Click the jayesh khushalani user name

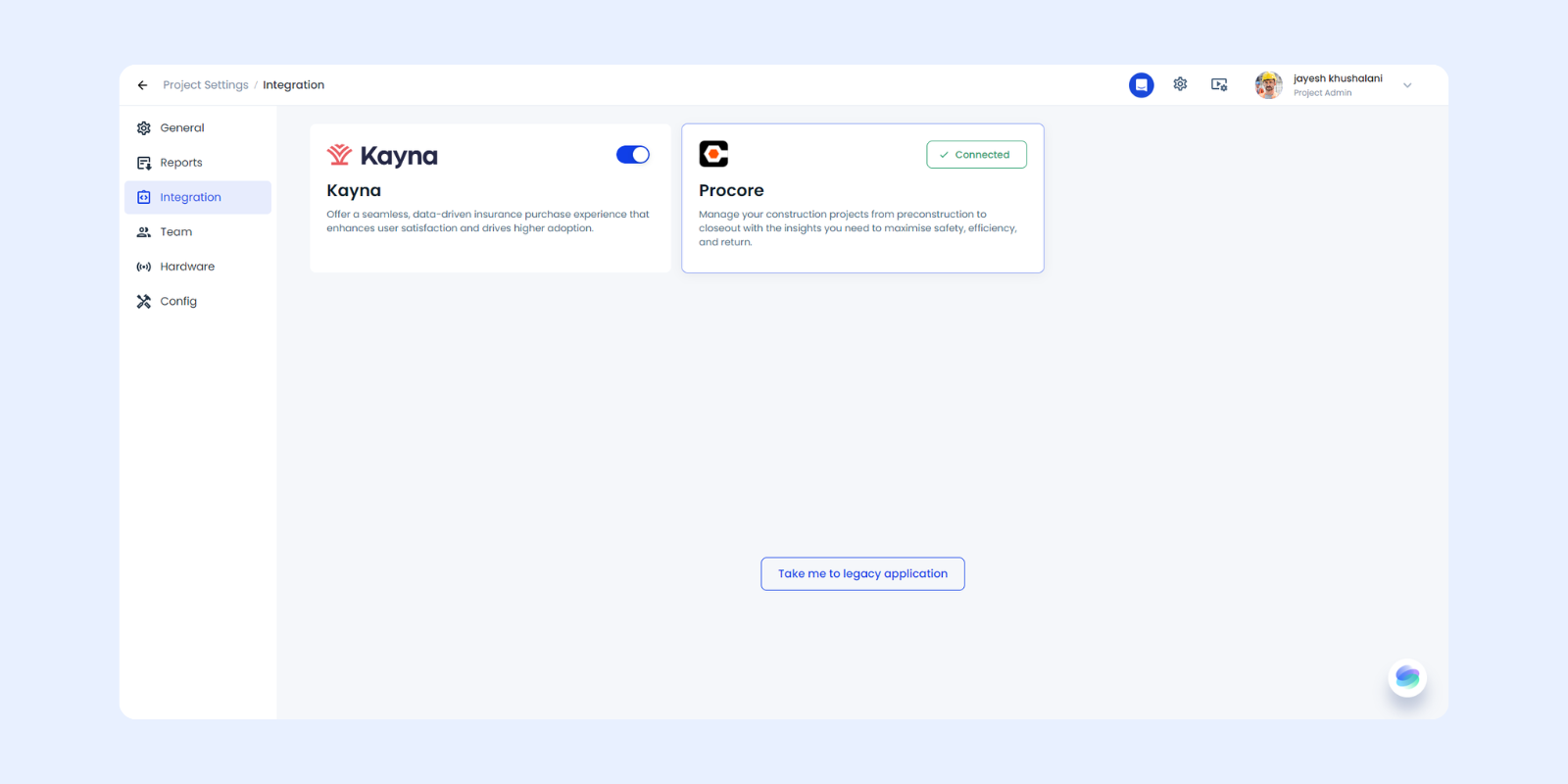(x=1338, y=78)
